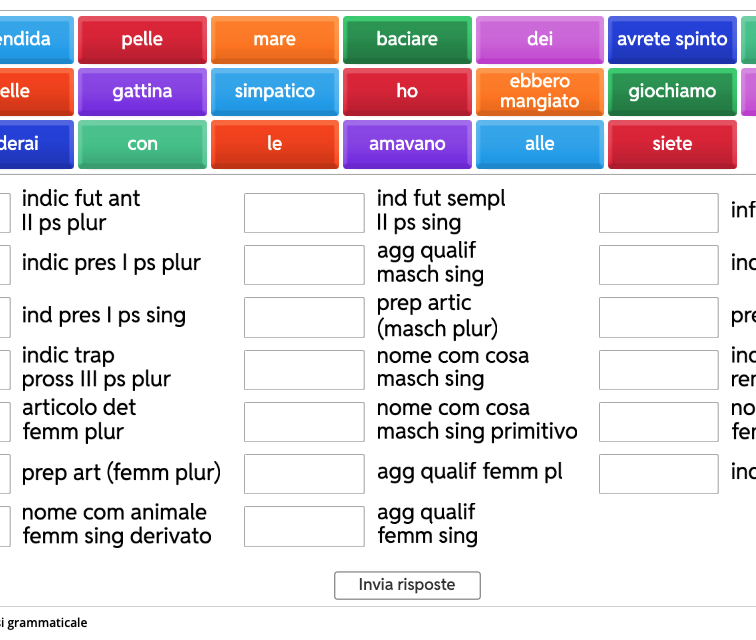This screenshot has height=640, width=756.
Task: Click answer box beside 'agg qualif masch sing'
Action: click(x=304, y=265)
